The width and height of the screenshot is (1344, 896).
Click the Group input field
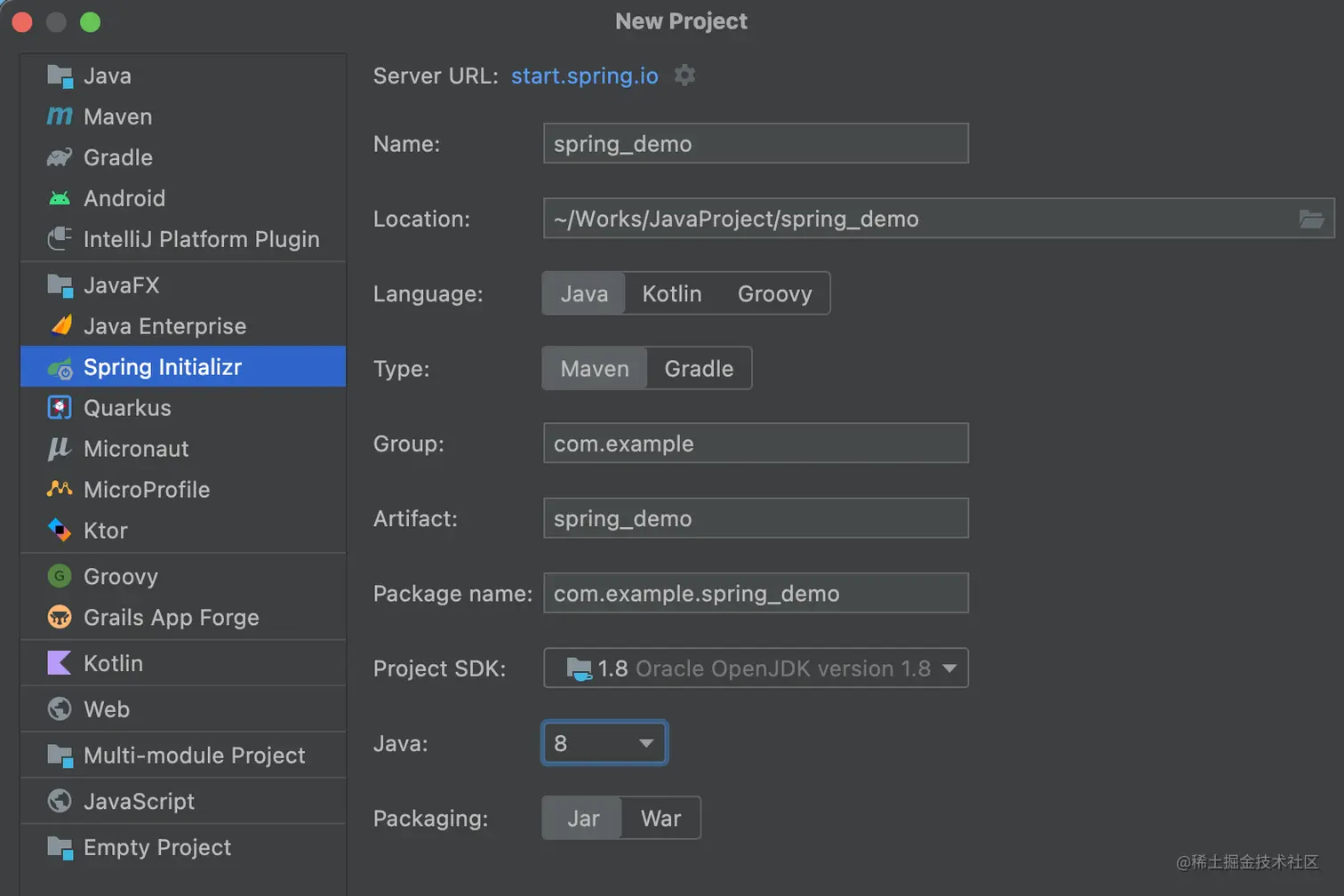click(x=756, y=444)
